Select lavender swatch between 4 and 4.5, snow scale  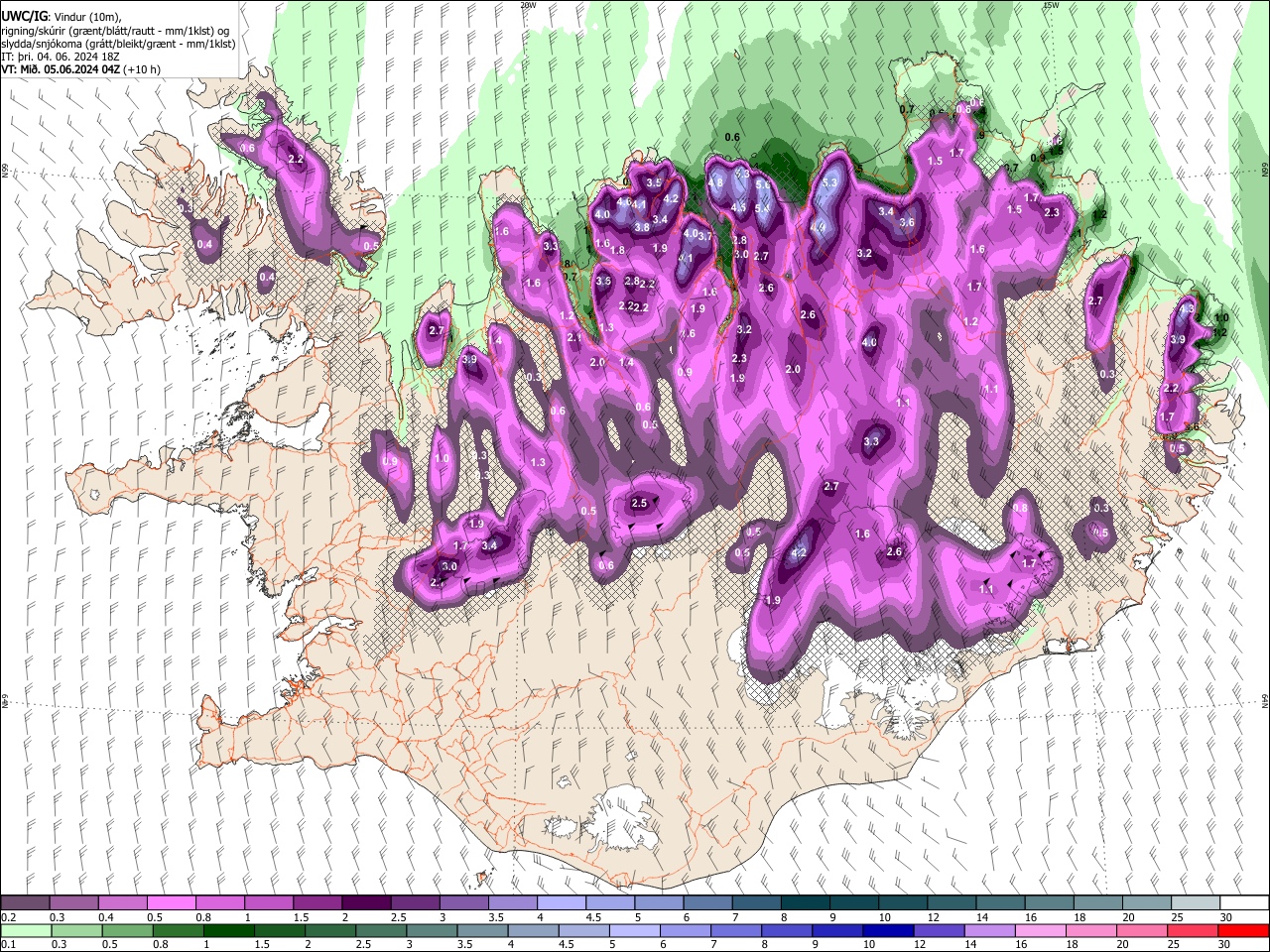[562, 903]
